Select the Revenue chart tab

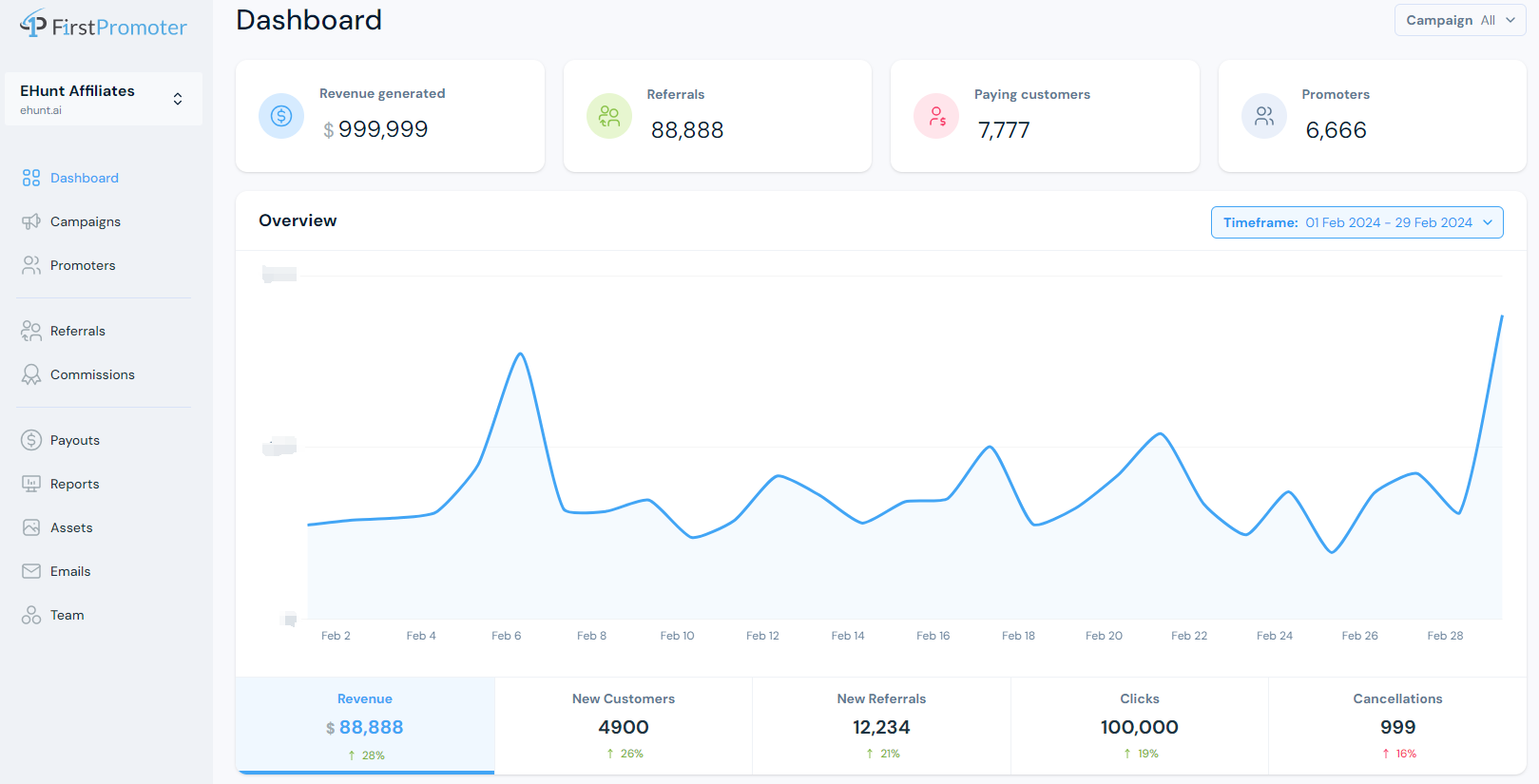coord(365,725)
